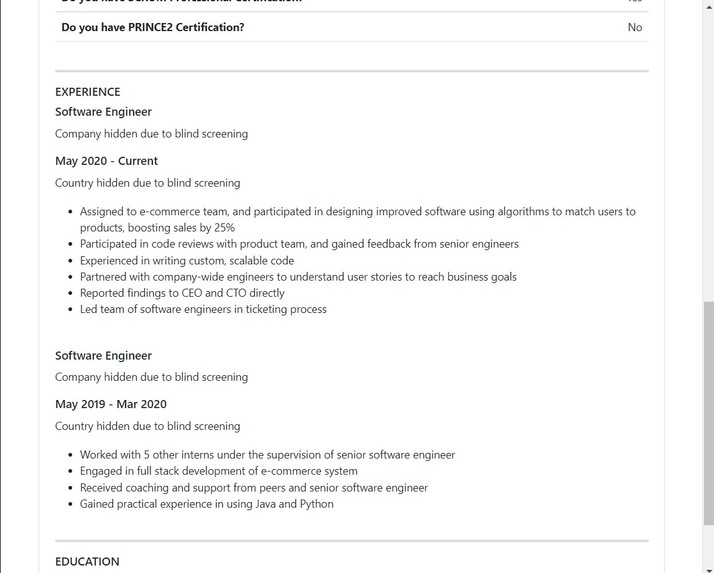Click the scrollbar down arrow

(x=709, y=569)
